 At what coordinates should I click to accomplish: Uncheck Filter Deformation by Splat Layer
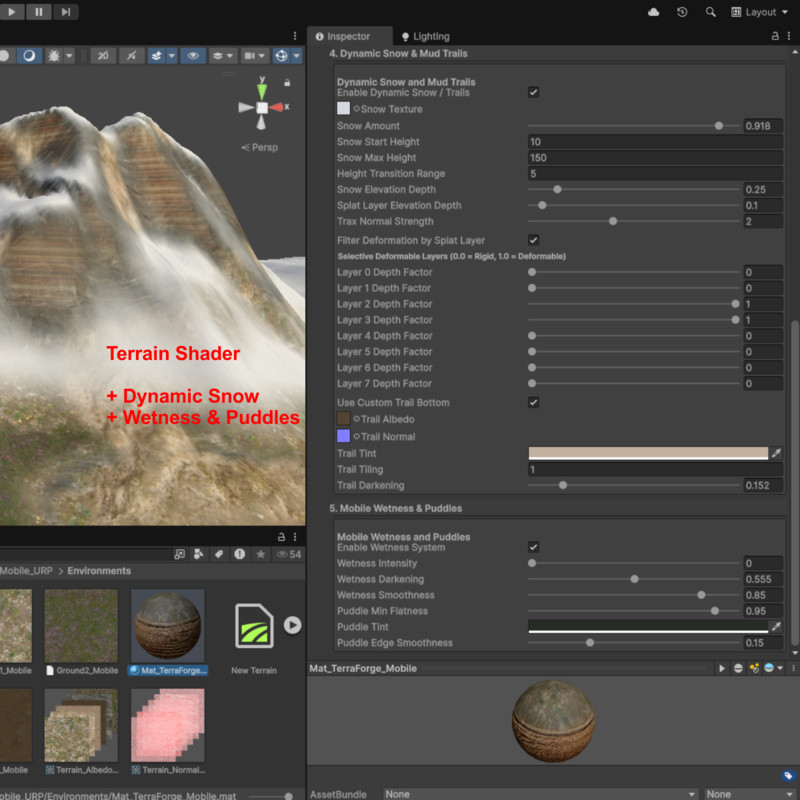[x=533, y=240]
